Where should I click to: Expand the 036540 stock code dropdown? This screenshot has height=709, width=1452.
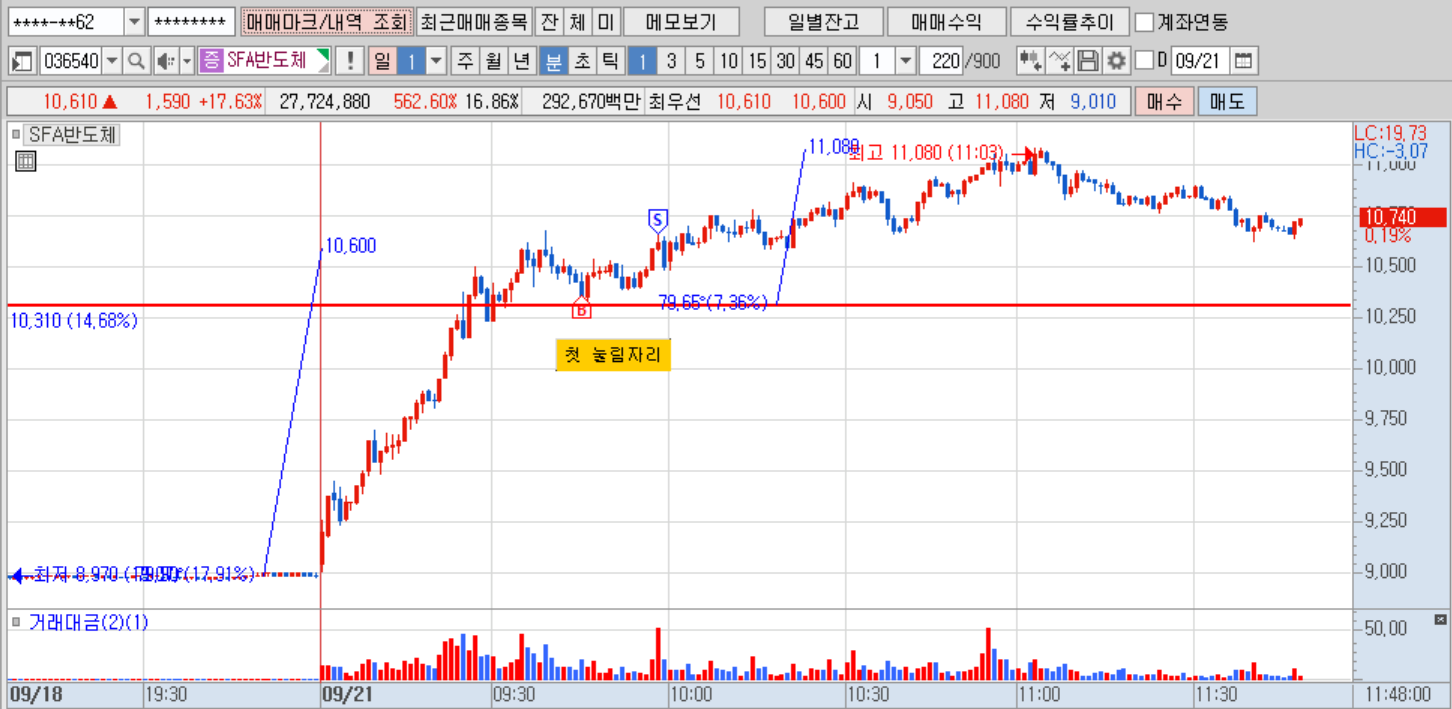click(x=112, y=61)
